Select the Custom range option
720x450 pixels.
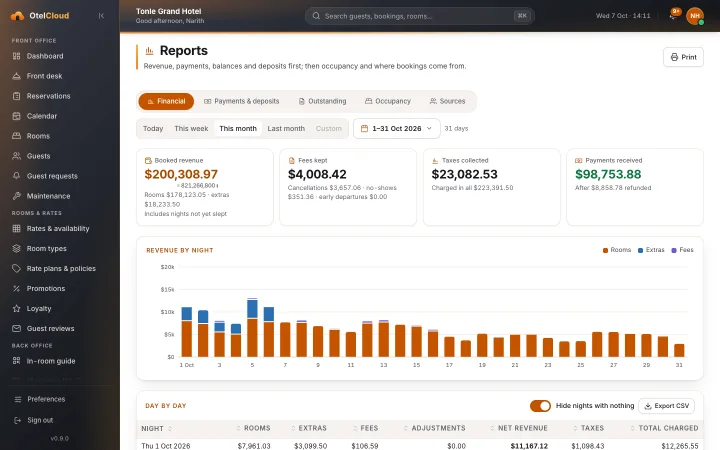[x=329, y=129]
